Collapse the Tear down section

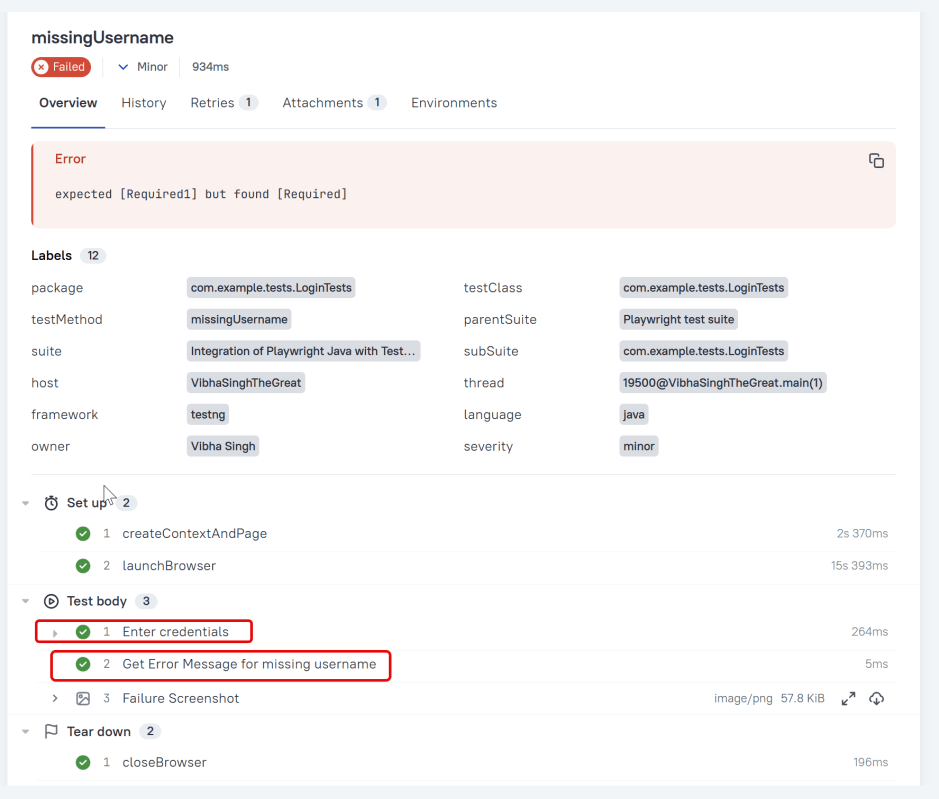coord(26,732)
